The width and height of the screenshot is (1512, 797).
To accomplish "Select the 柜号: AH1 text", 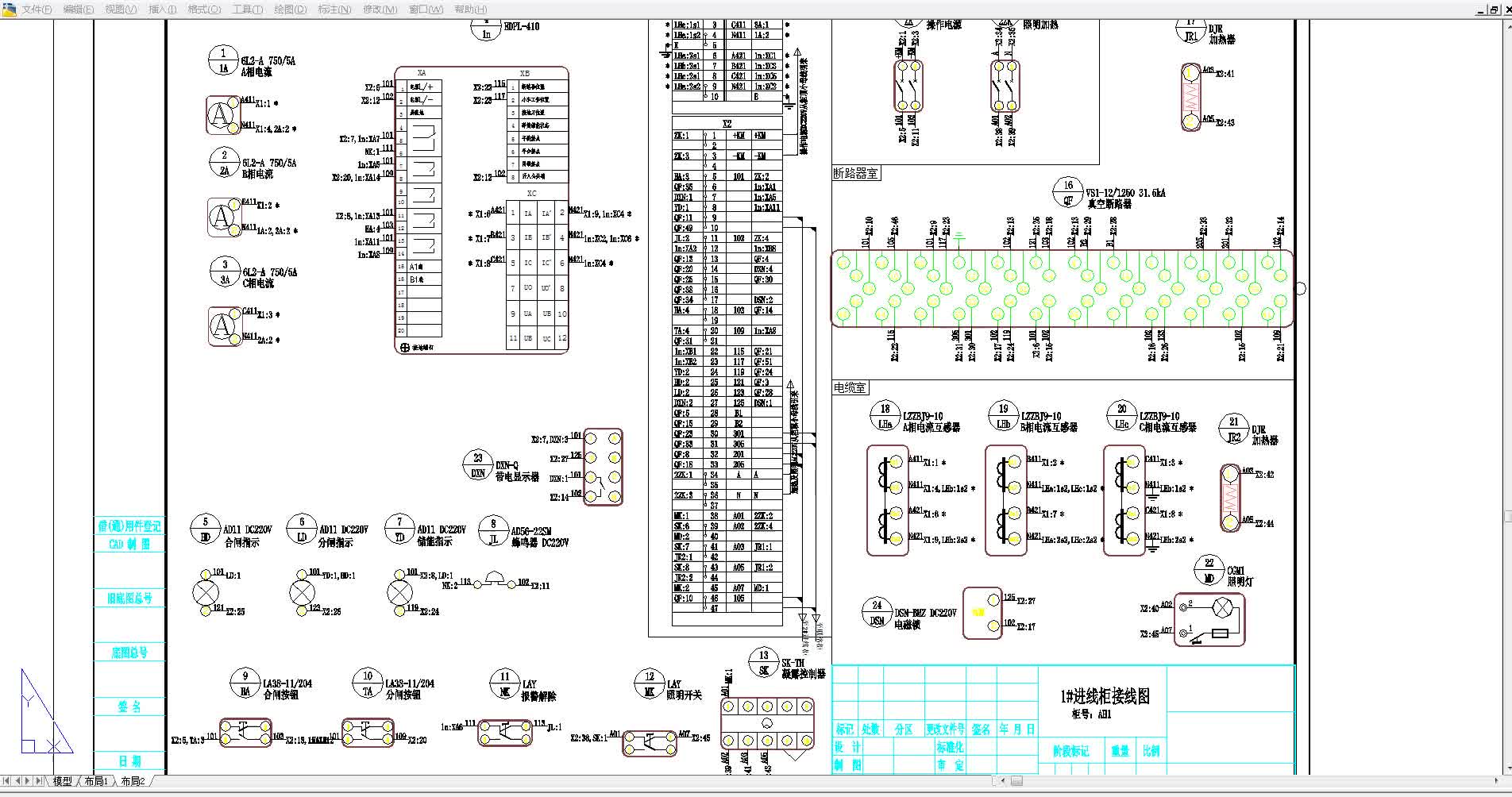I will [1092, 714].
